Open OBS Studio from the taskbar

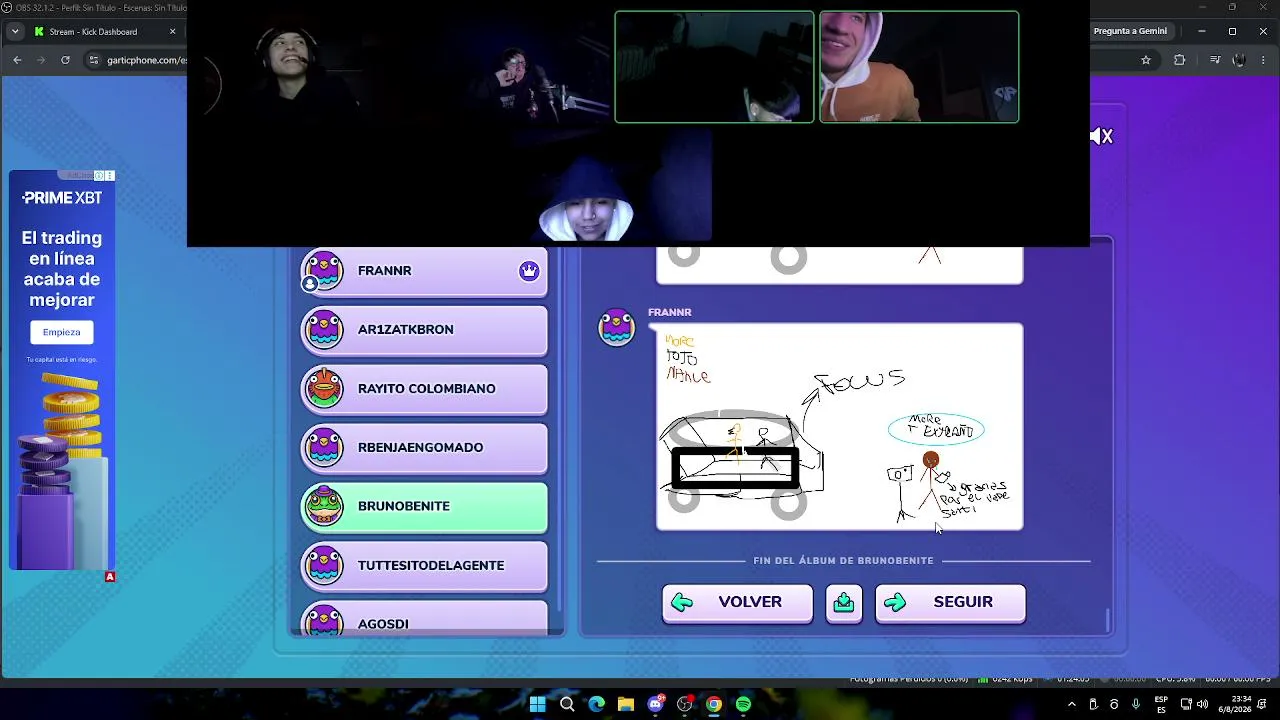tap(685, 704)
